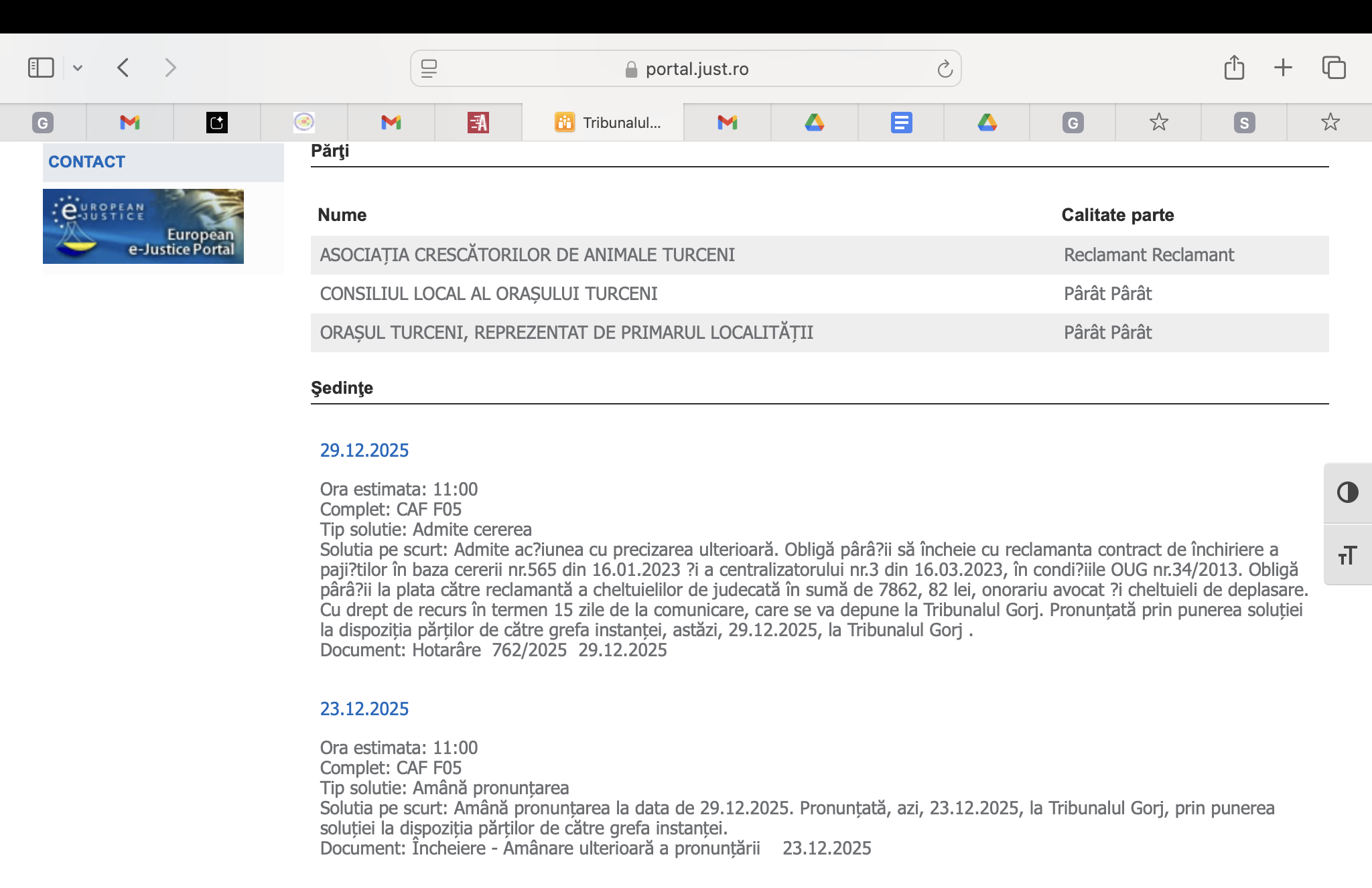The height and width of the screenshot is (888, 1372).
Task: Toggle high contrast mode button
Action: [1347, 493]
